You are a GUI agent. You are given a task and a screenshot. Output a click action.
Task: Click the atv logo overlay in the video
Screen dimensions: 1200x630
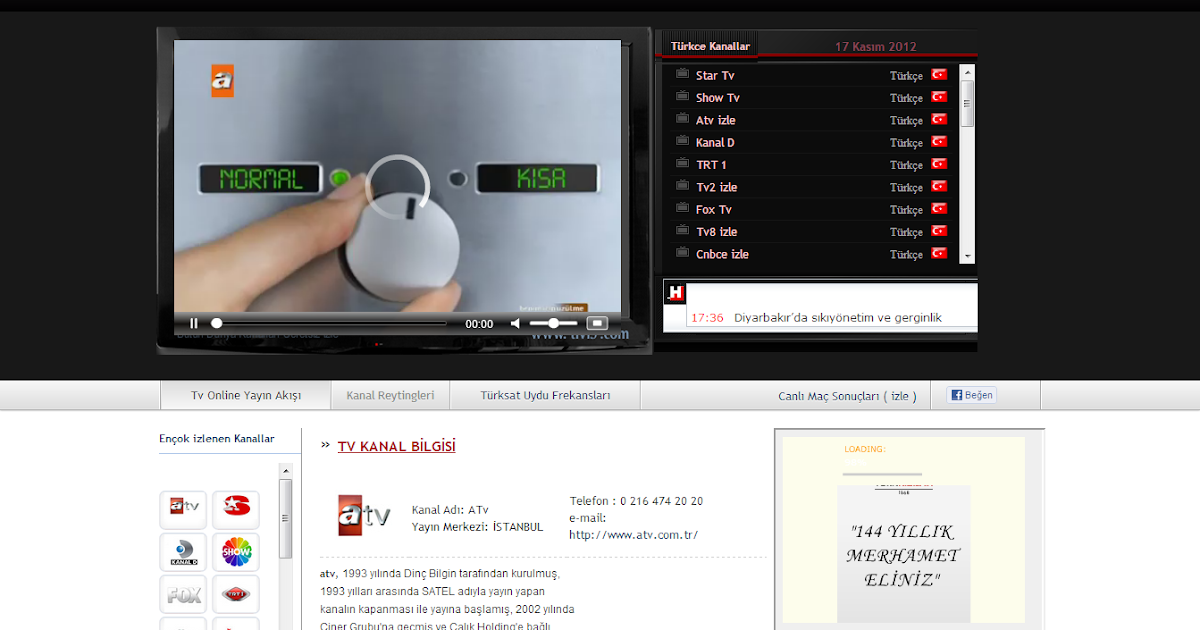click(222, 80)
